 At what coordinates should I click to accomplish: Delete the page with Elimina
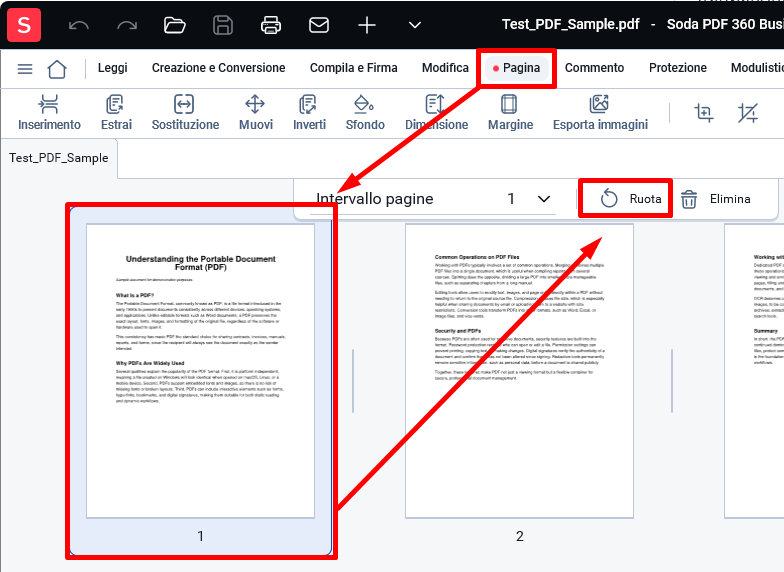click(715, 199)
